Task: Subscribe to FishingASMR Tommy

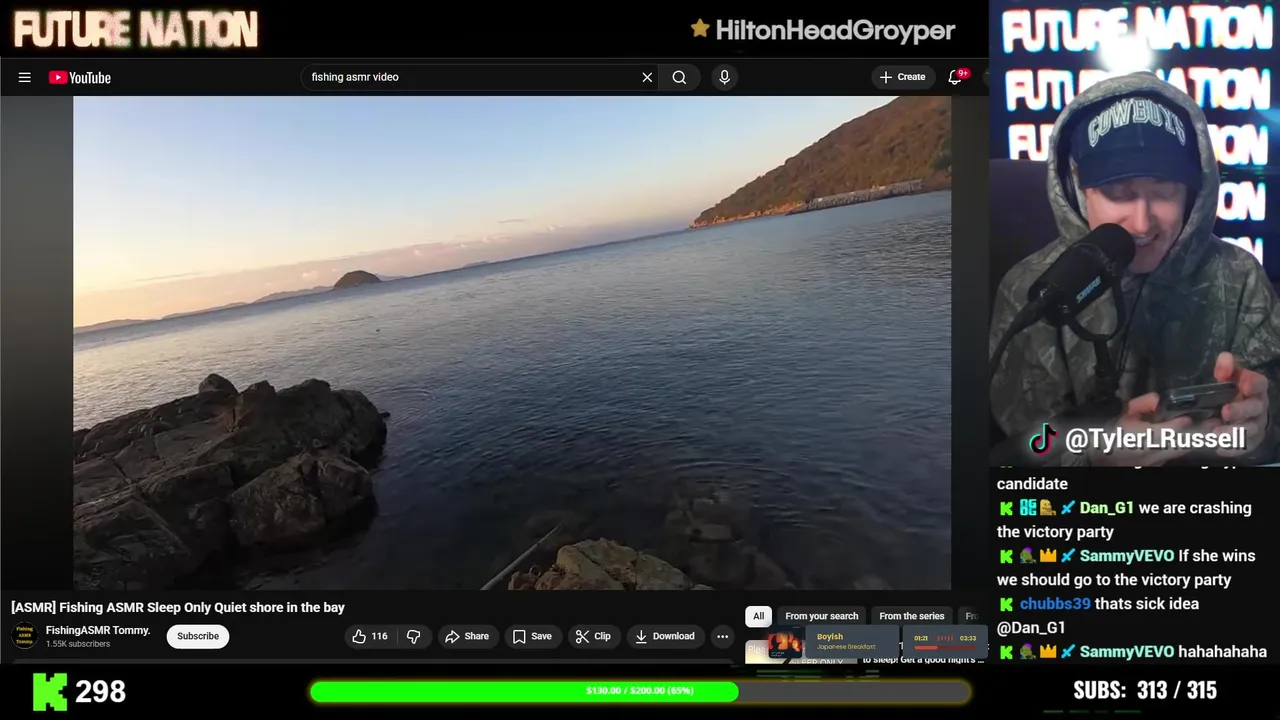Action: pyautogui.click(x=198, y=636)
